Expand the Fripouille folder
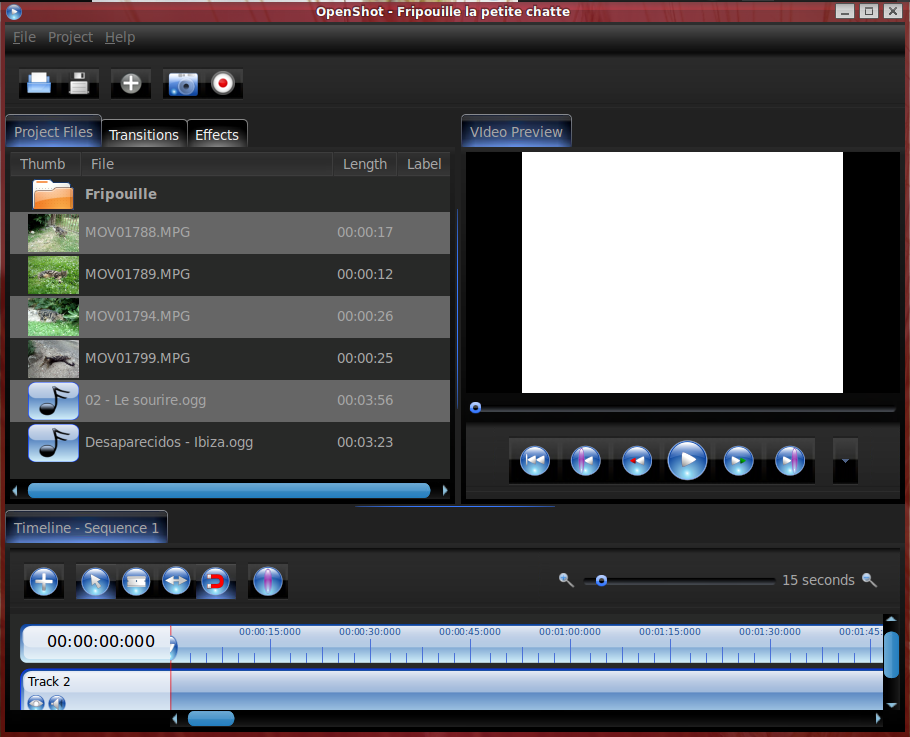 (x=53, y=194)
